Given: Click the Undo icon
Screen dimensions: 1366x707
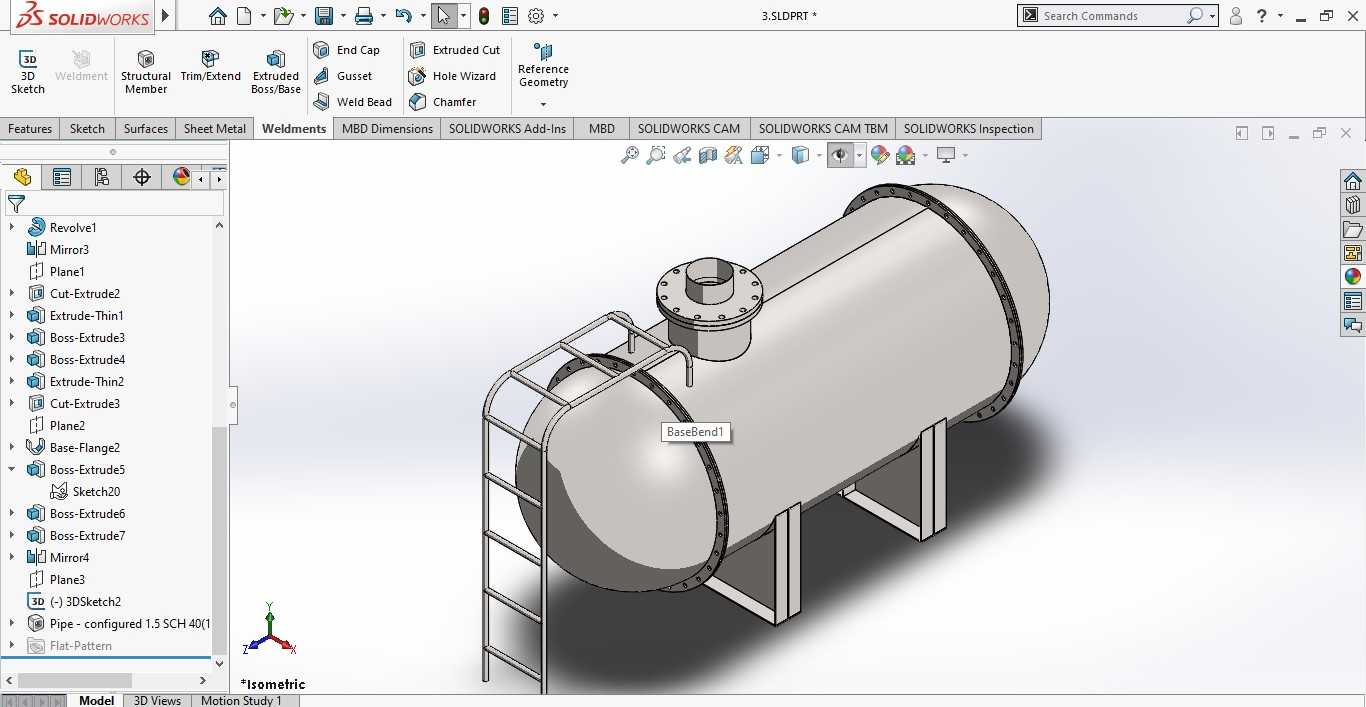Looking at the screenshot, I should (x=403, y=16).
